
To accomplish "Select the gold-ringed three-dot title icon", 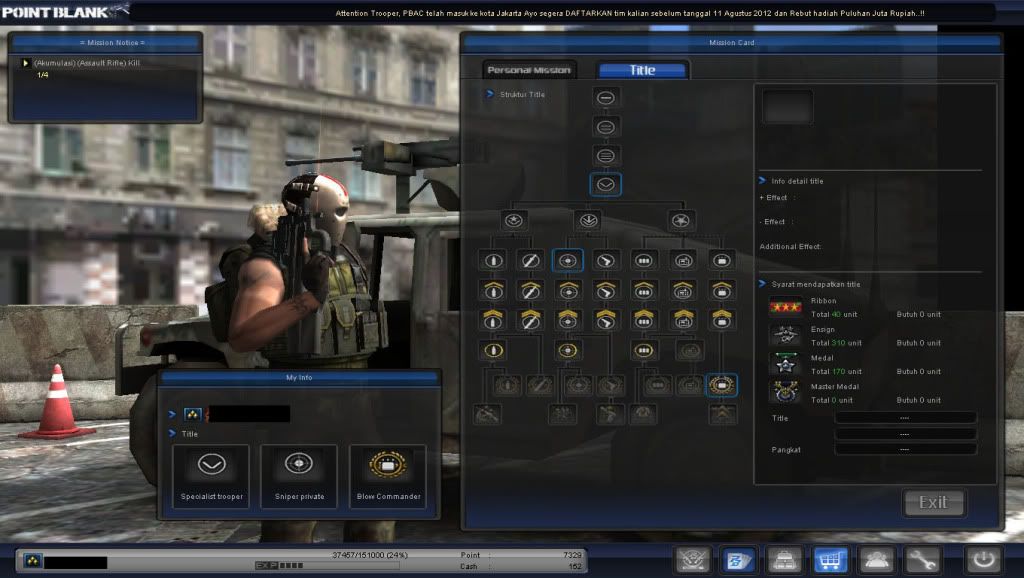I will pyautogui.click(x=644, y=351).
